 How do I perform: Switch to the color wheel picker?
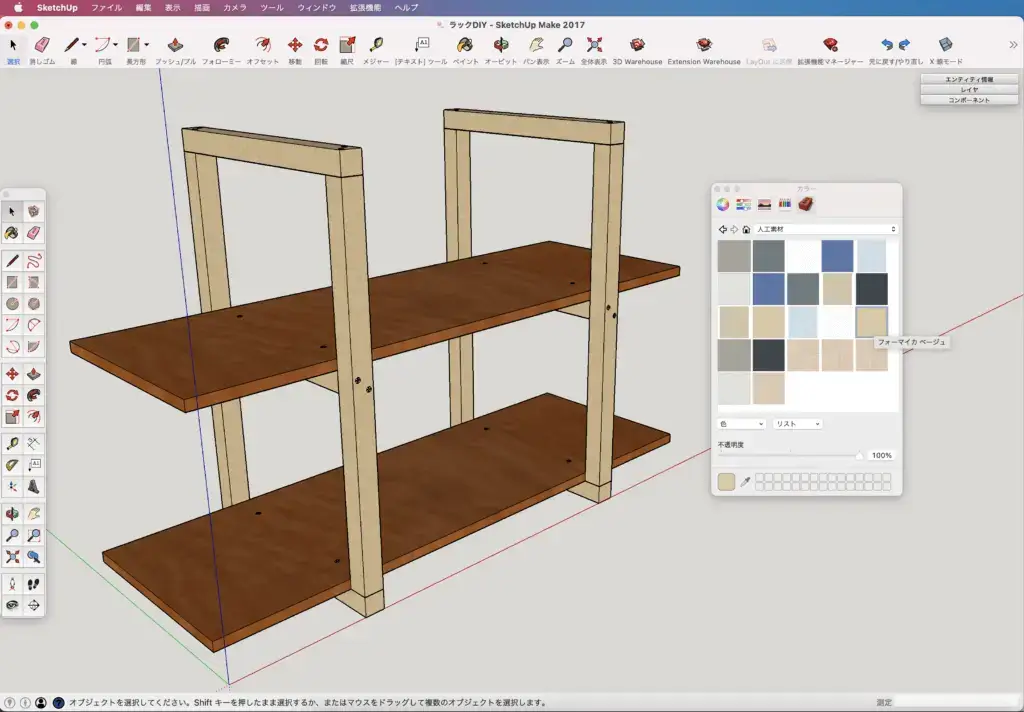click(722, 204)
